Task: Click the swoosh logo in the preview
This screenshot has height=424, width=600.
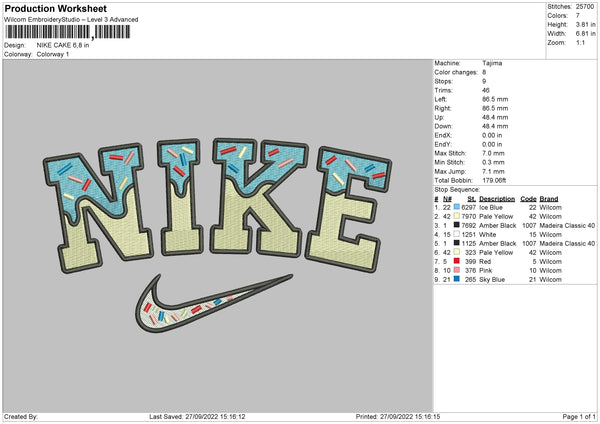Action: (214, 302)
